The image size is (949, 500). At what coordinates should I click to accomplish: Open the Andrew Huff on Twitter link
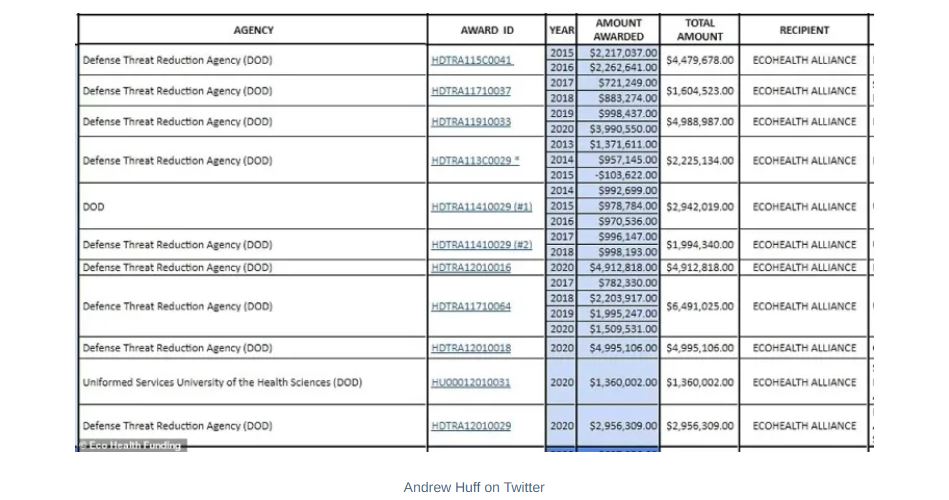click(474, 488)
